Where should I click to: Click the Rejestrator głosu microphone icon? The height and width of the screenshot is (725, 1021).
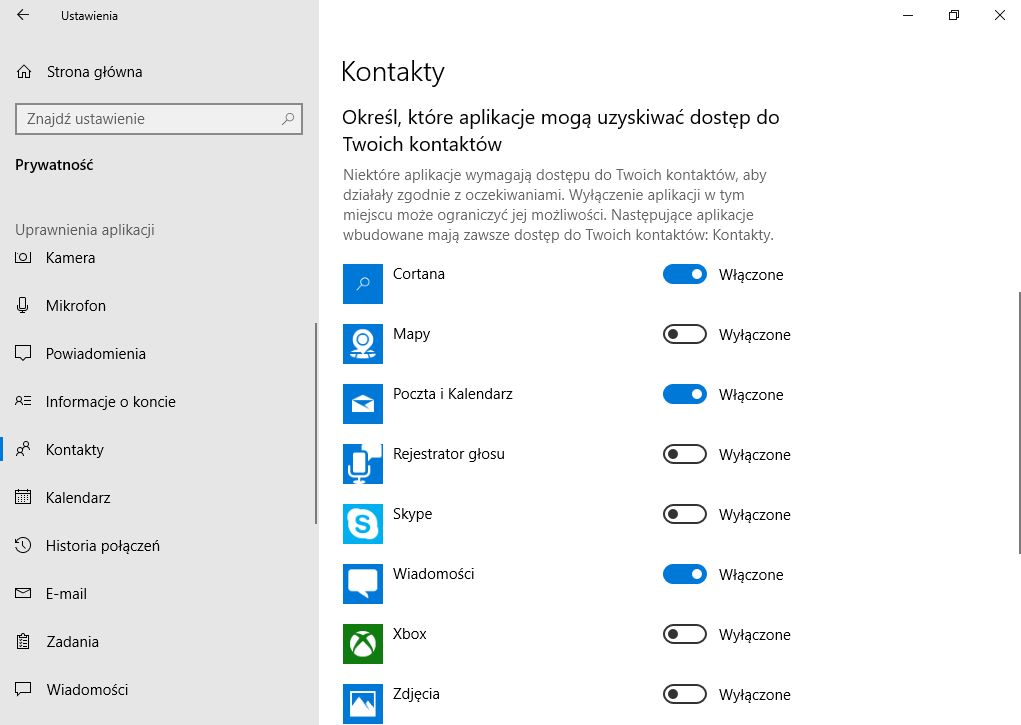pos(363,464)
